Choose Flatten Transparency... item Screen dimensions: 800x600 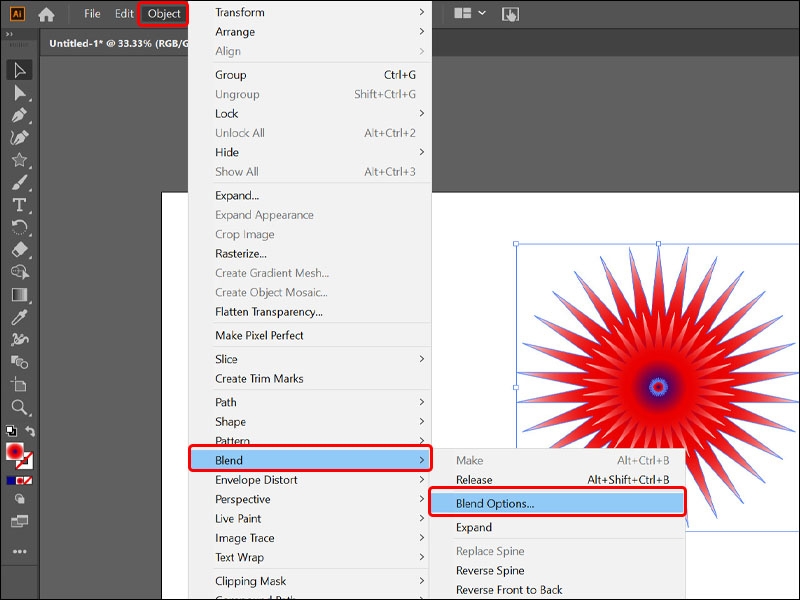[x=310, y=312]
